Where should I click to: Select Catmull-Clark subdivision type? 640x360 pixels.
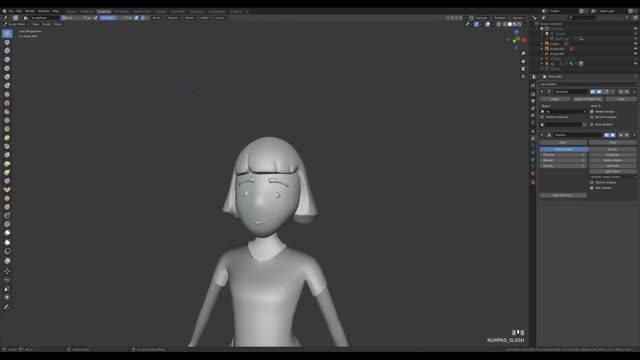pyautogui.click(x=563, y=149)
